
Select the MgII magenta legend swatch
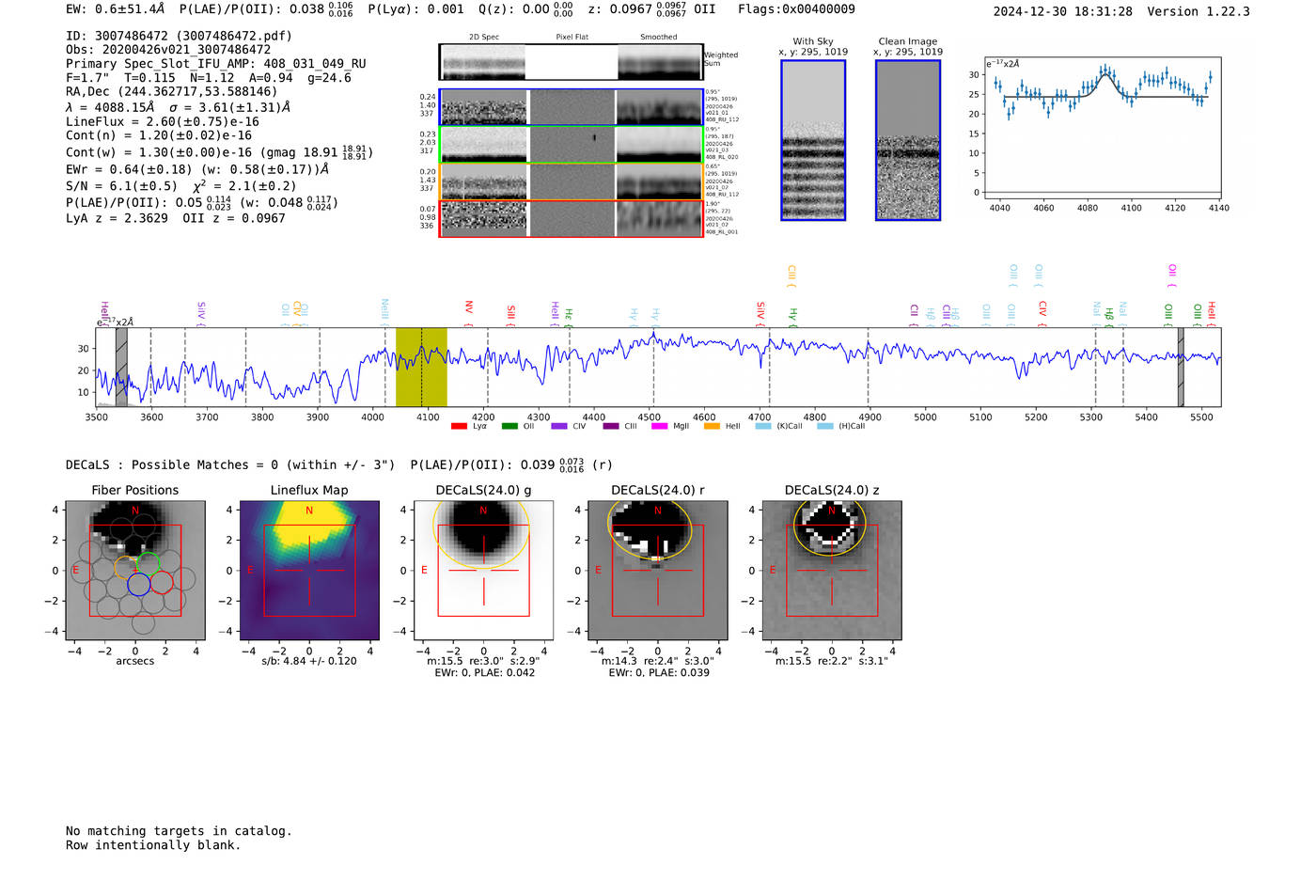pos(659,426)
